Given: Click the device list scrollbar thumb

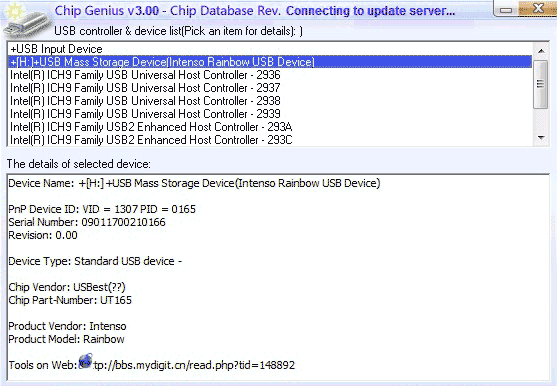Looking at the screenshot, I should pyautogui.click(x=541, y=84).
